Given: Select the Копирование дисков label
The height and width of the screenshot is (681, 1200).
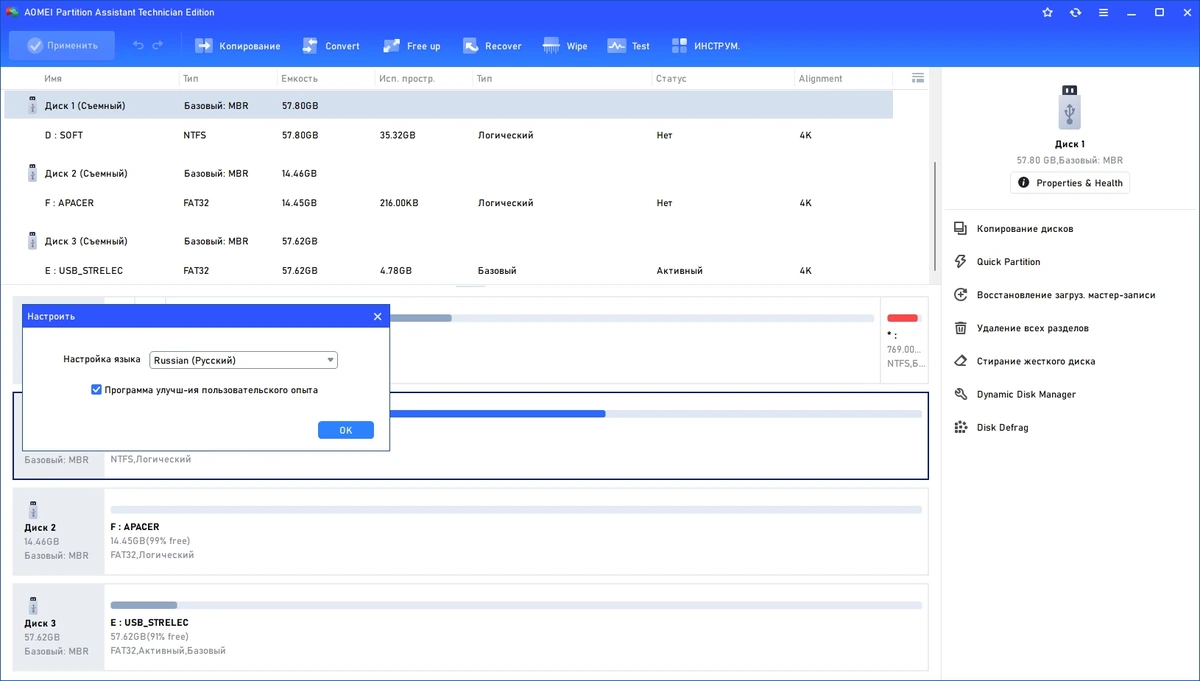Looking at the screenshot, I should (1025, 229).
